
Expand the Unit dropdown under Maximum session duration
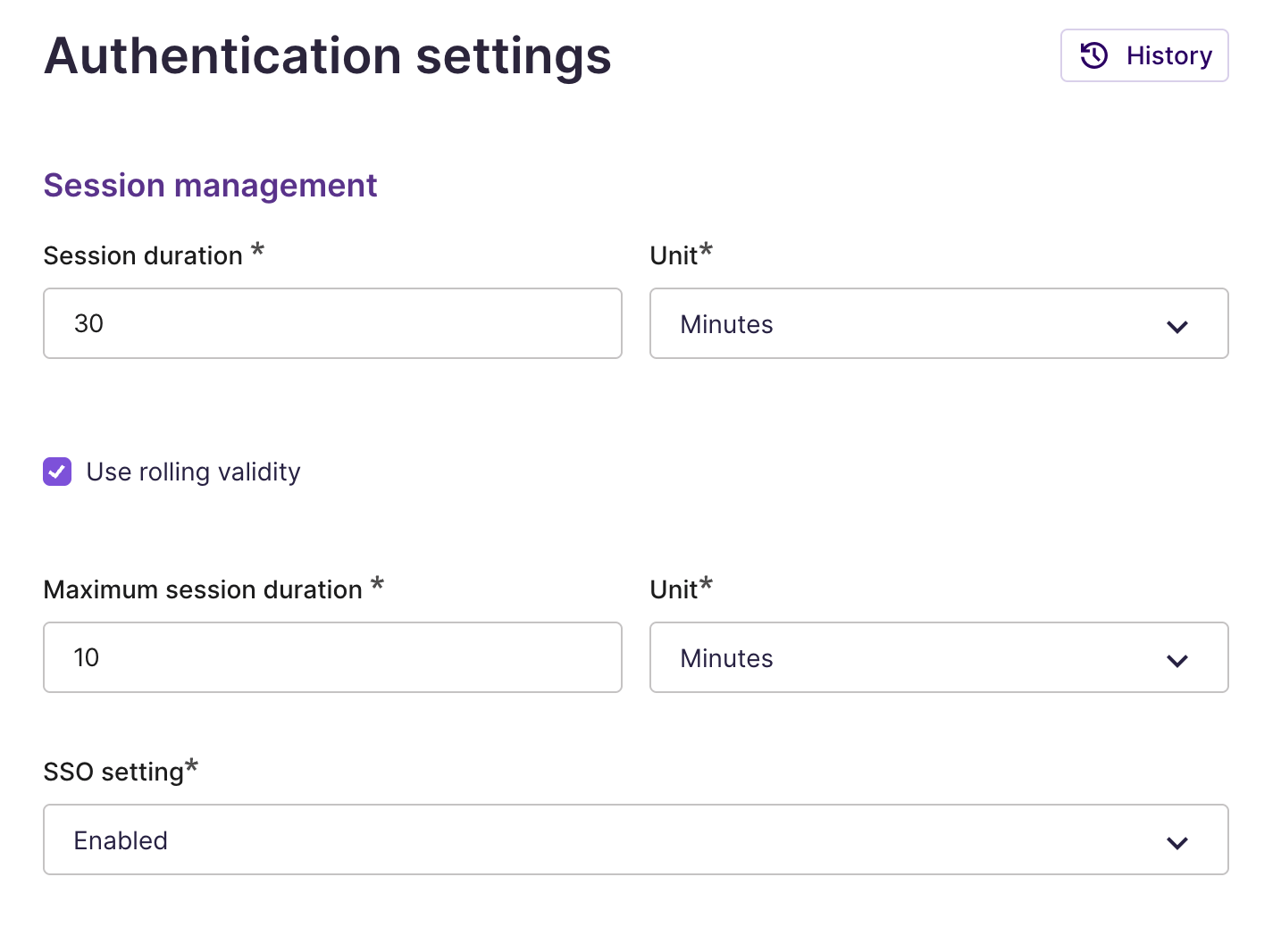point(939,657)
